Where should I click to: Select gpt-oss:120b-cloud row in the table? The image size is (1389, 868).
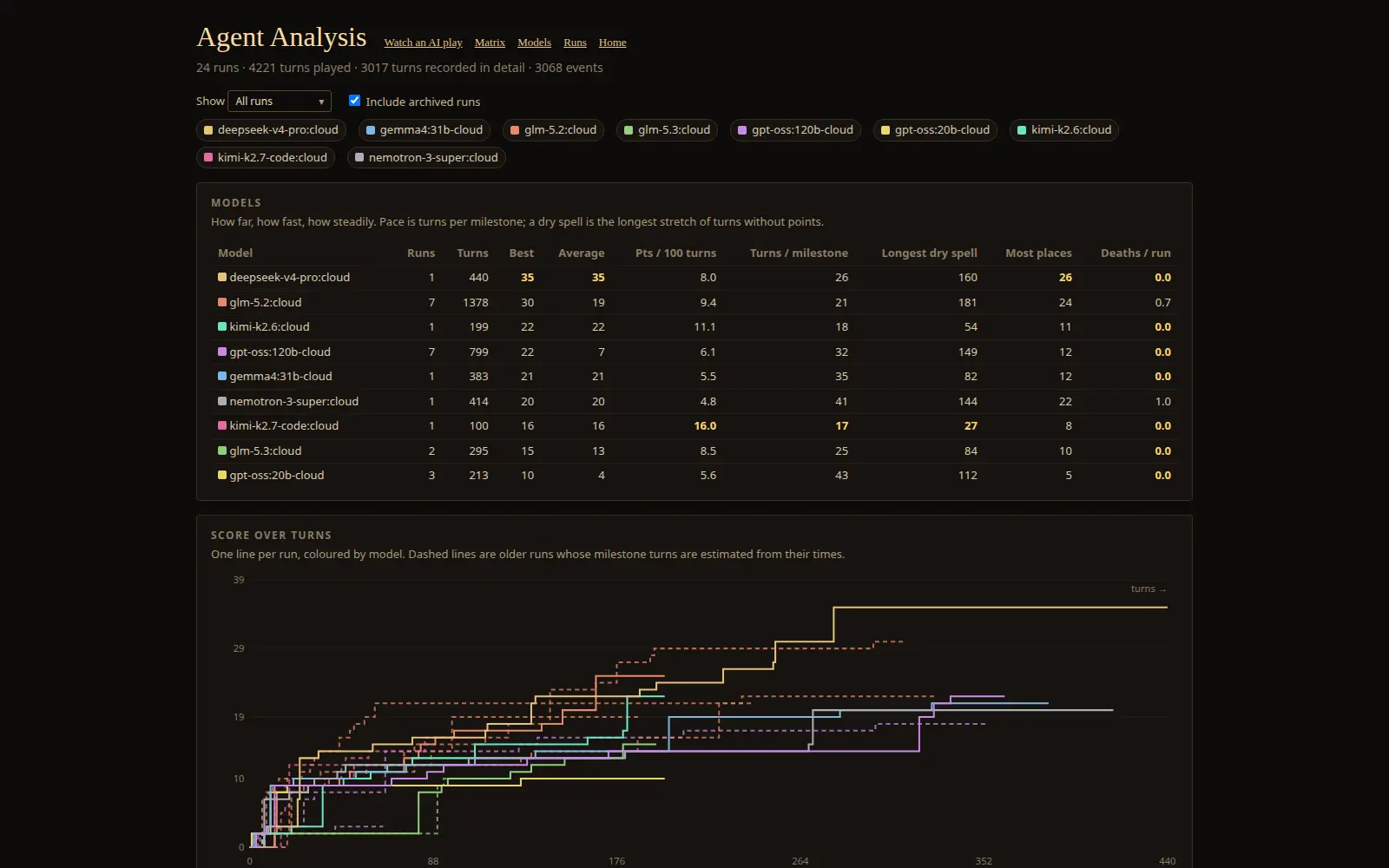[694, 352]
